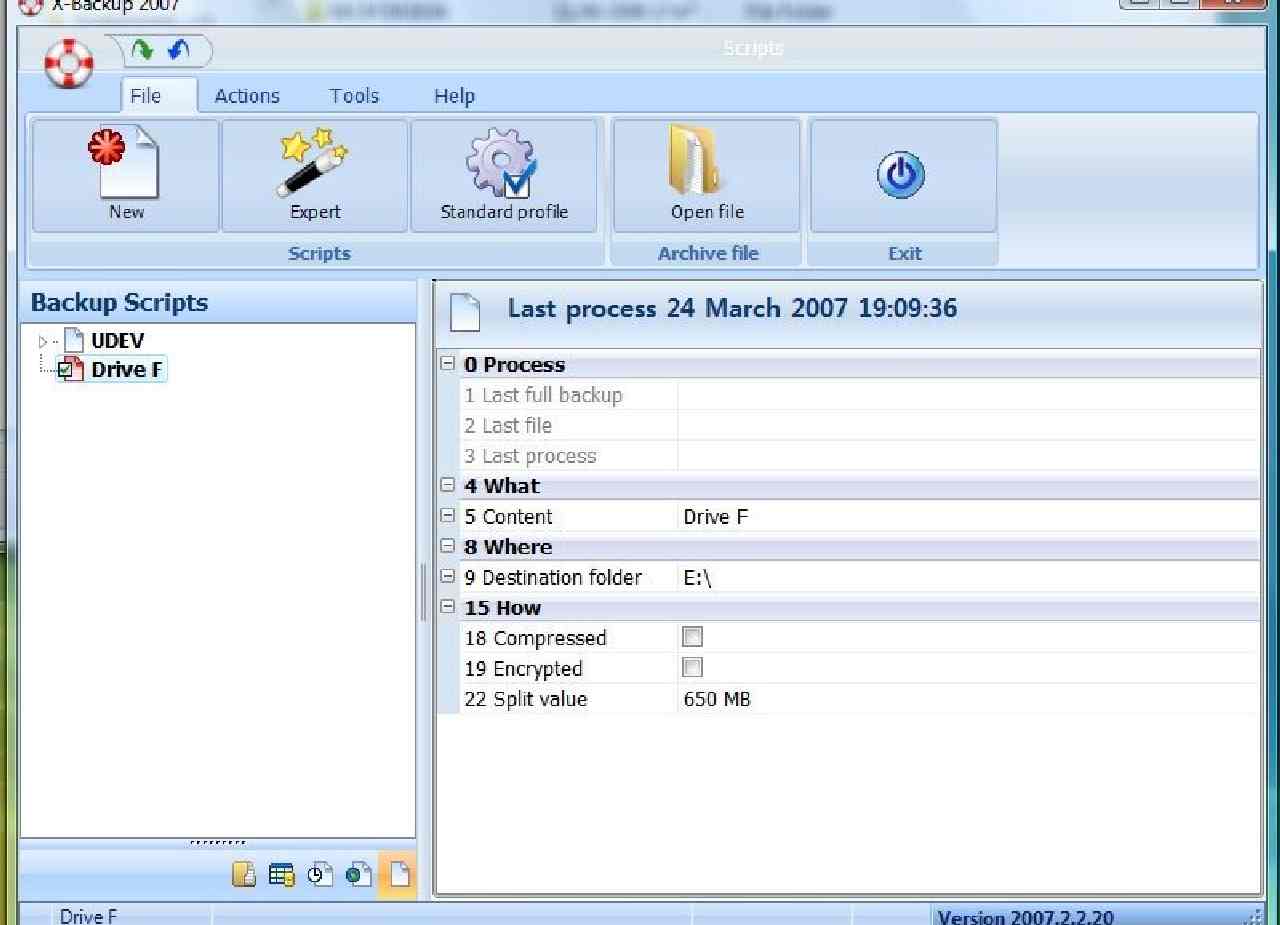Click the Version 2007.2.2.20 status bar text
The width and height of the screenshot is (1280, 925).
click(x=1025, y=917)
